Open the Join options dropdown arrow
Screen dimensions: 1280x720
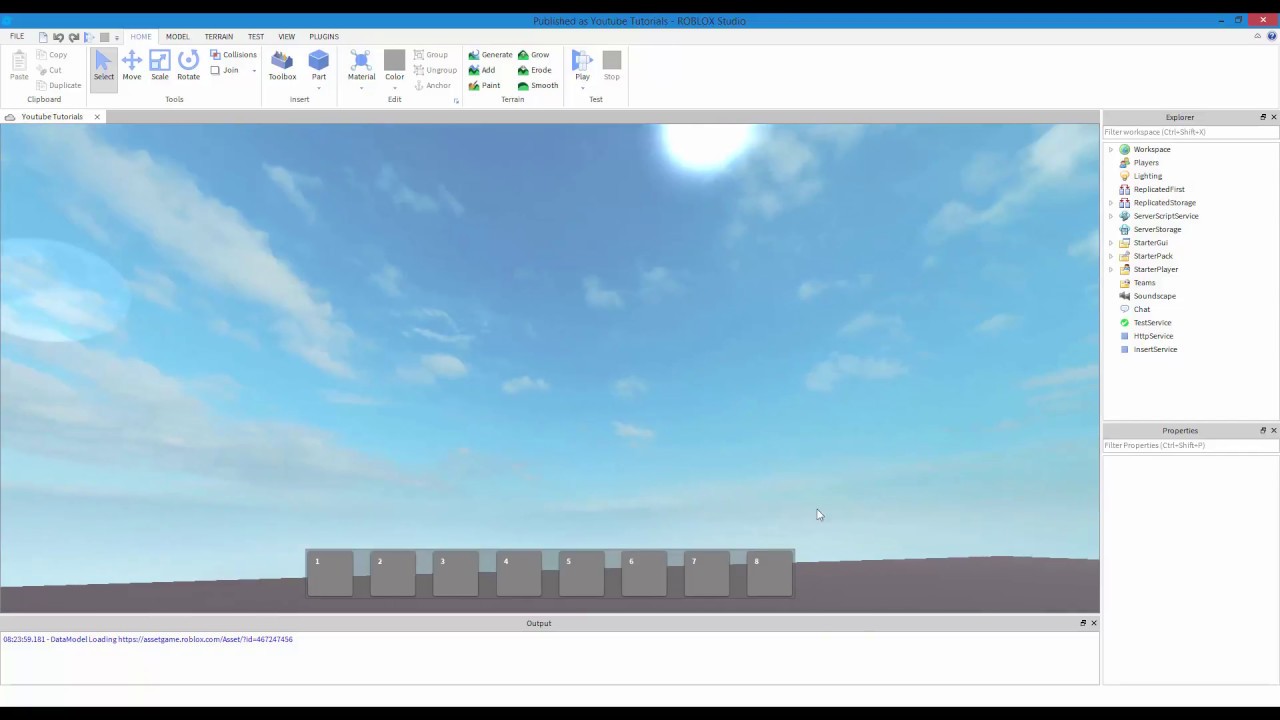click(254, 70)
